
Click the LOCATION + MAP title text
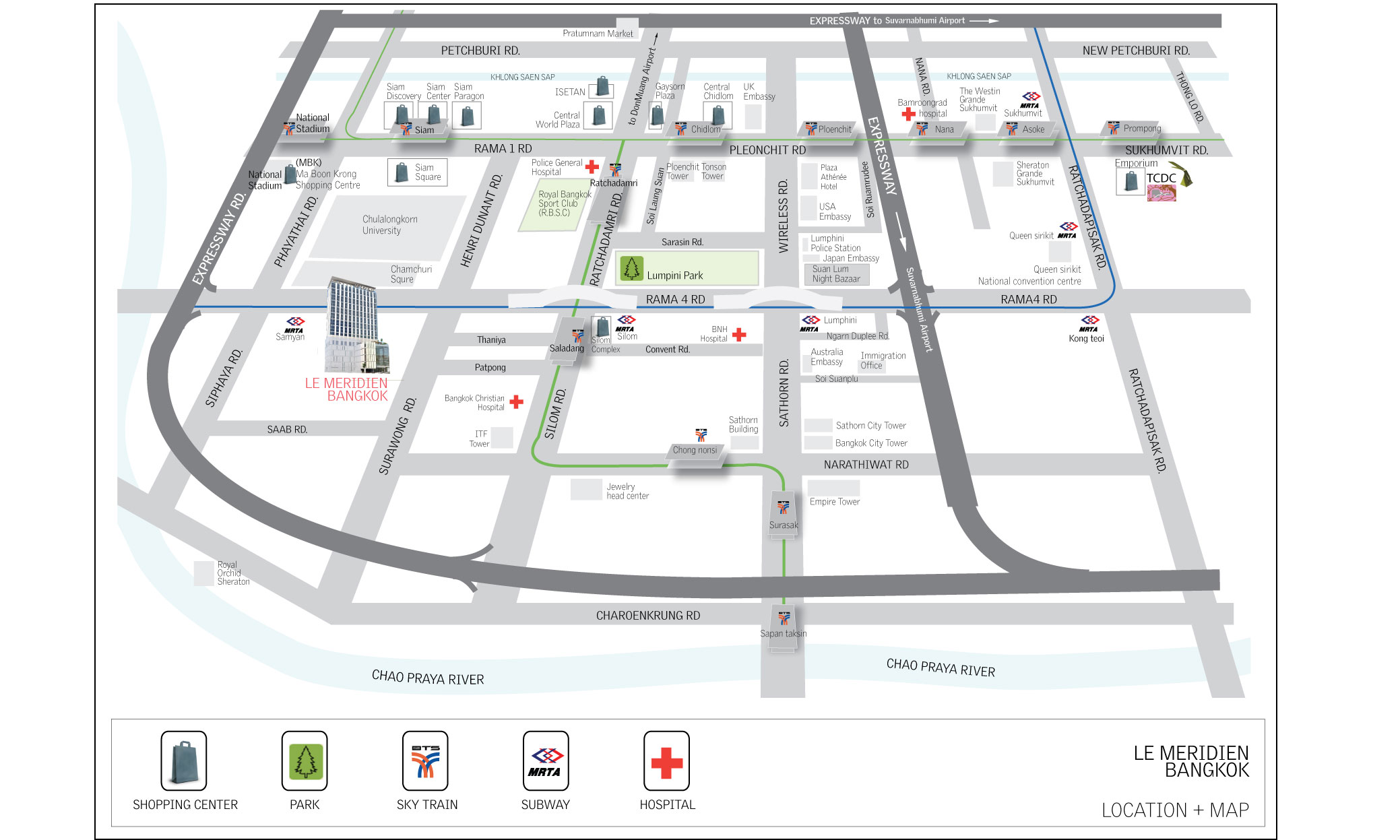pos(1175,810)
